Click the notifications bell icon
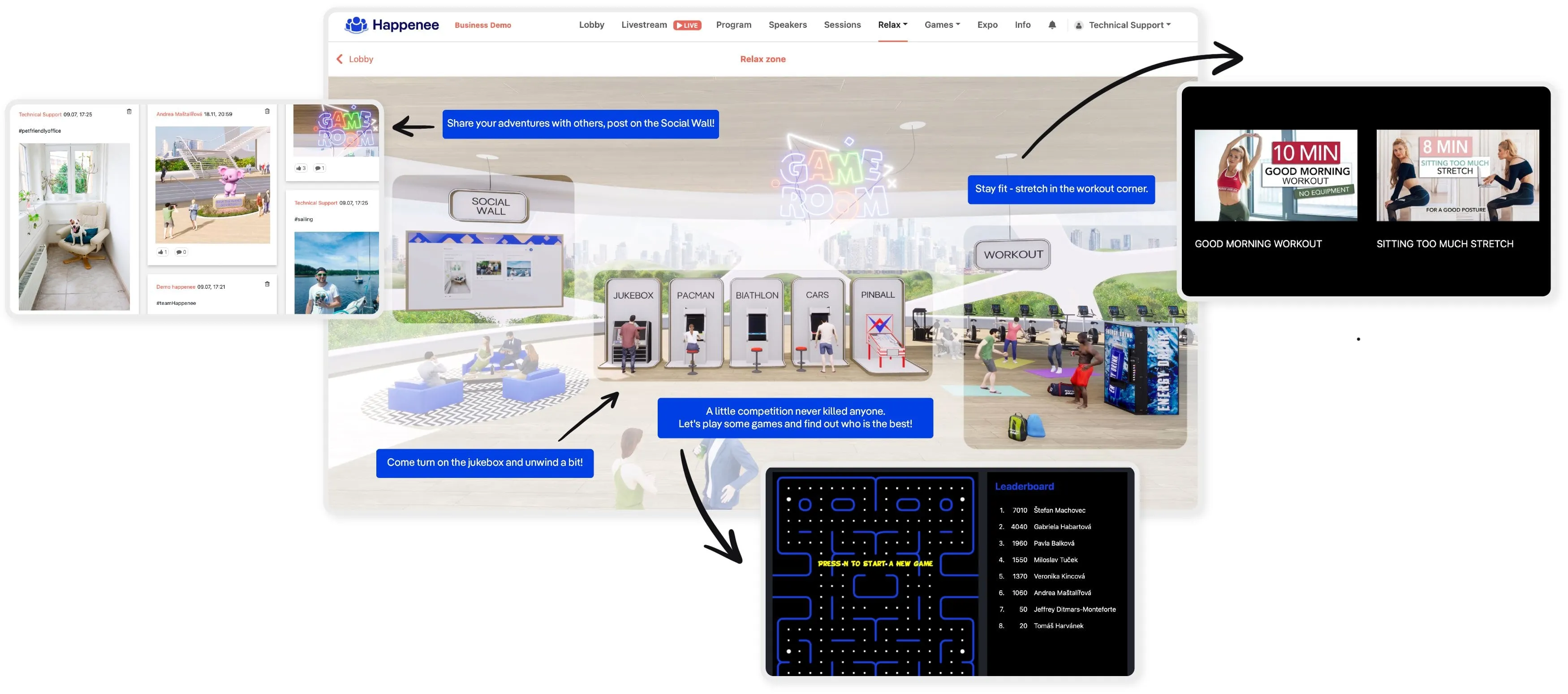Viewport: 1568px width, 694px height. (x=1052, y=25)
